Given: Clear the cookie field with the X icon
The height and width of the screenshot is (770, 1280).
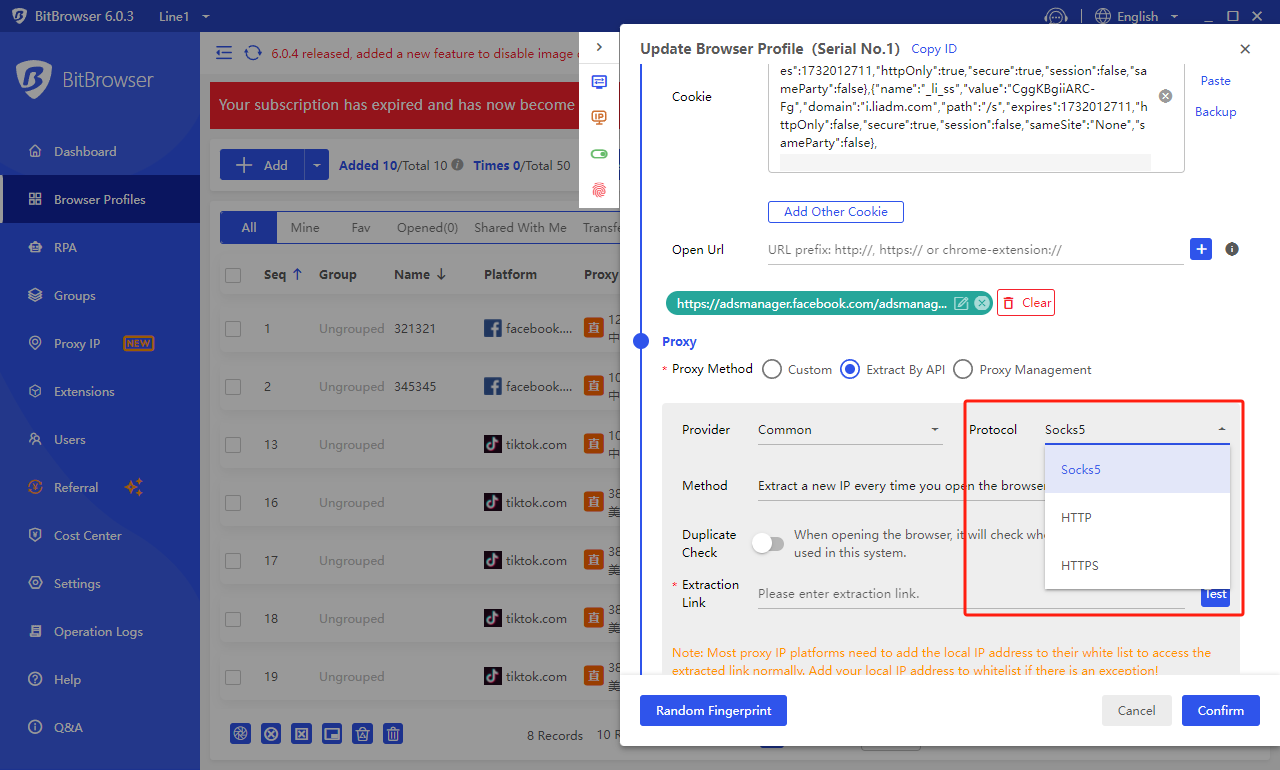Looking at the screenshot, I should [1166, 96].
